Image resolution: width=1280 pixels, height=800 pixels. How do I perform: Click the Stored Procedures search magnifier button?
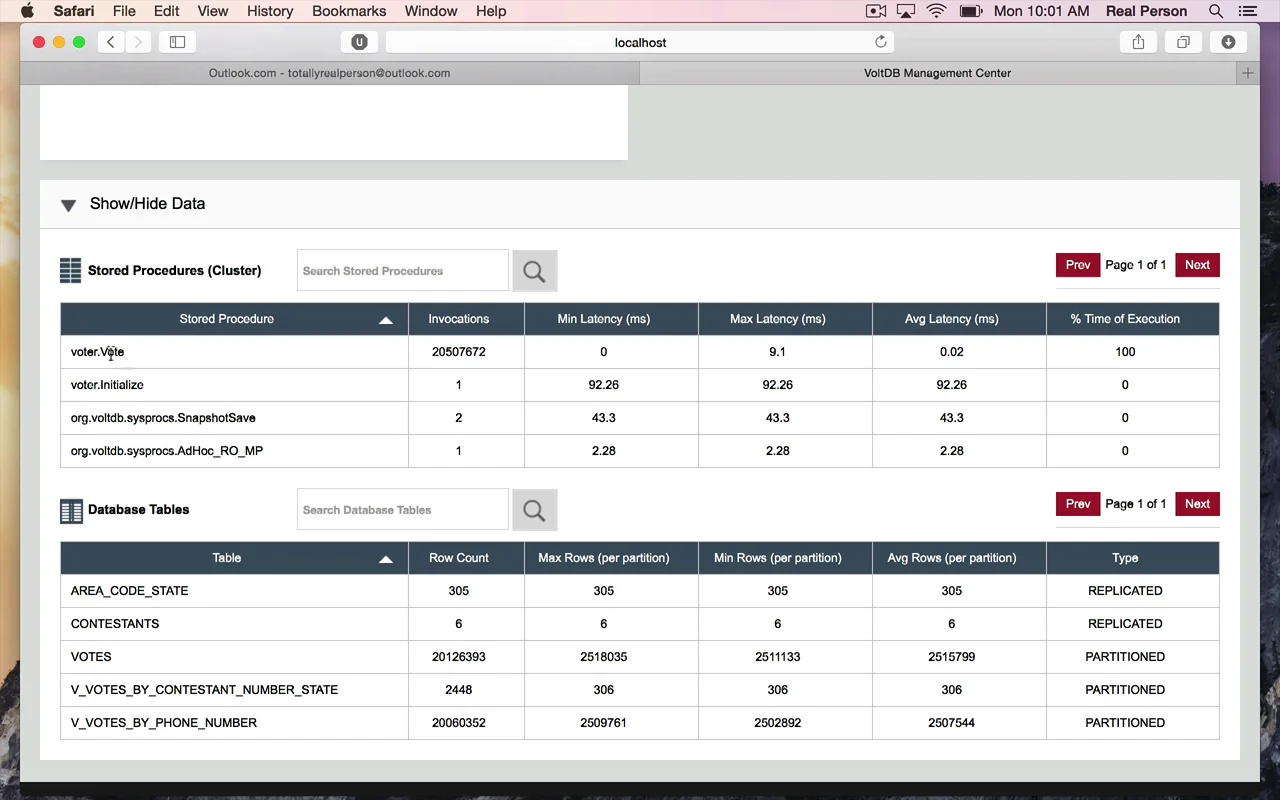534,271
